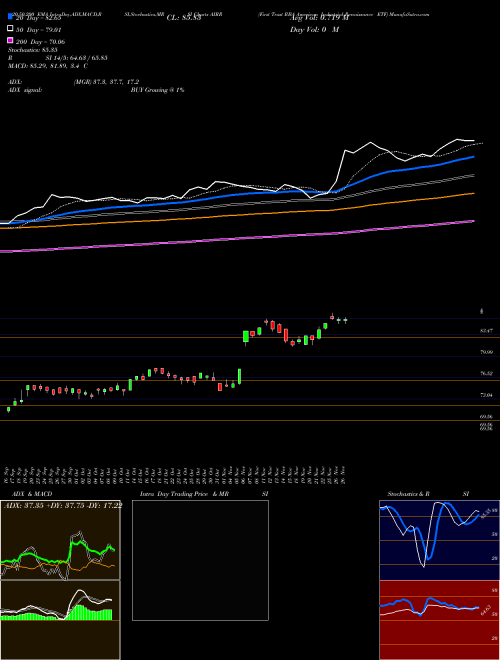500x660 pixels.
Task: Open the empty Intra Day Trading chart box
Action: tap(200, 560)
